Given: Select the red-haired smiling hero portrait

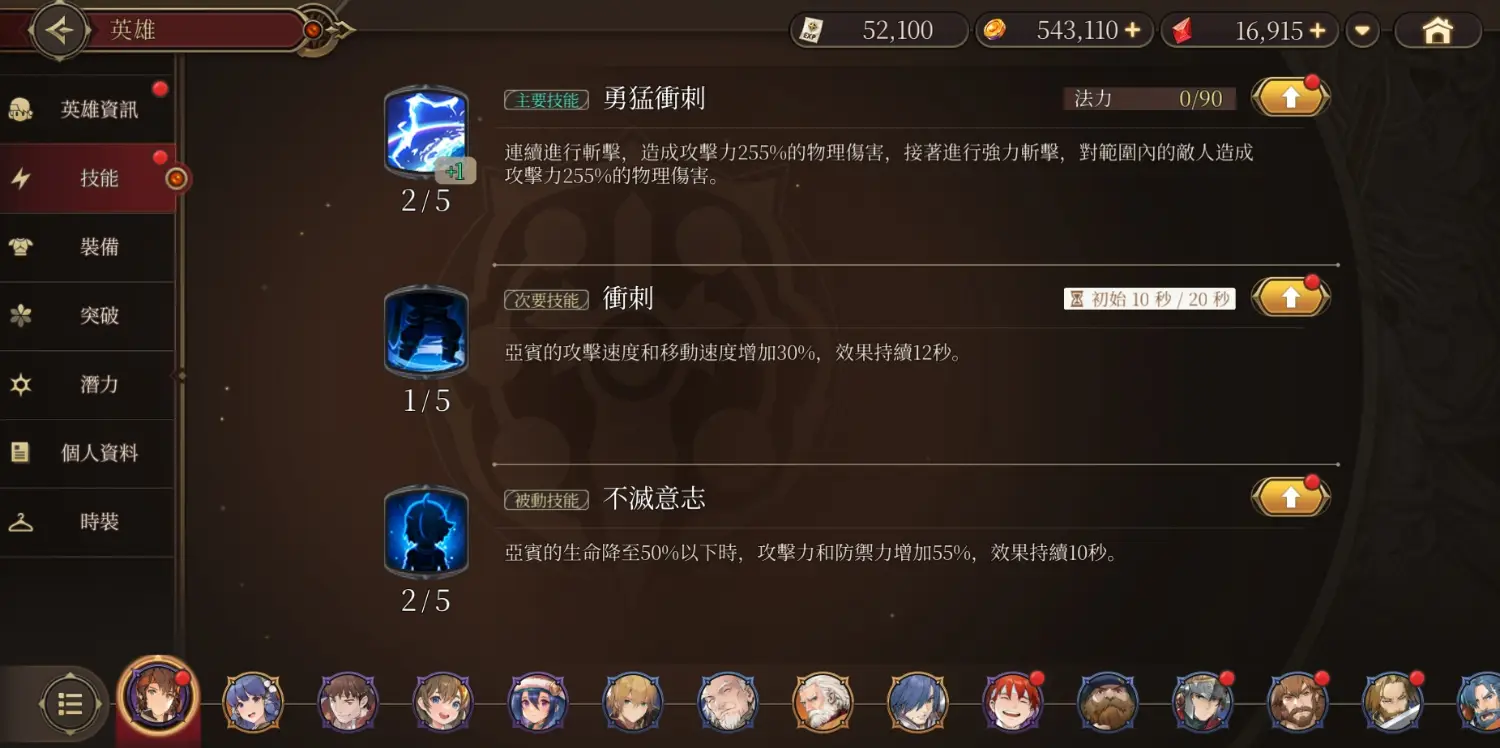Looking at the screenshot, I should pos(1013,702).
